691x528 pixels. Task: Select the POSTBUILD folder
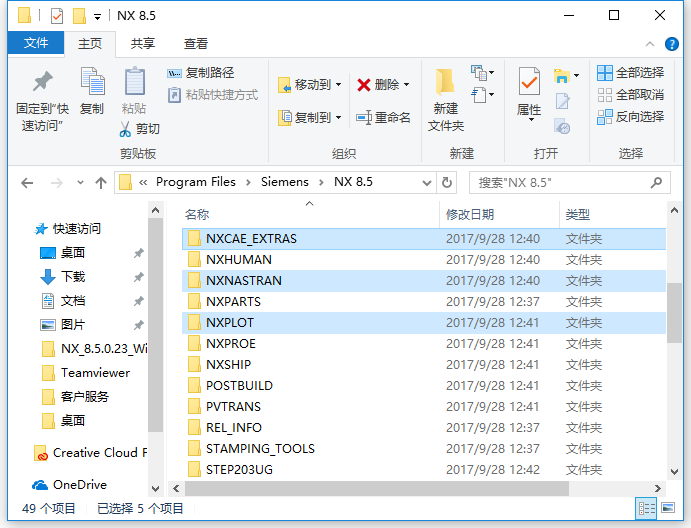tap(424, 386)
